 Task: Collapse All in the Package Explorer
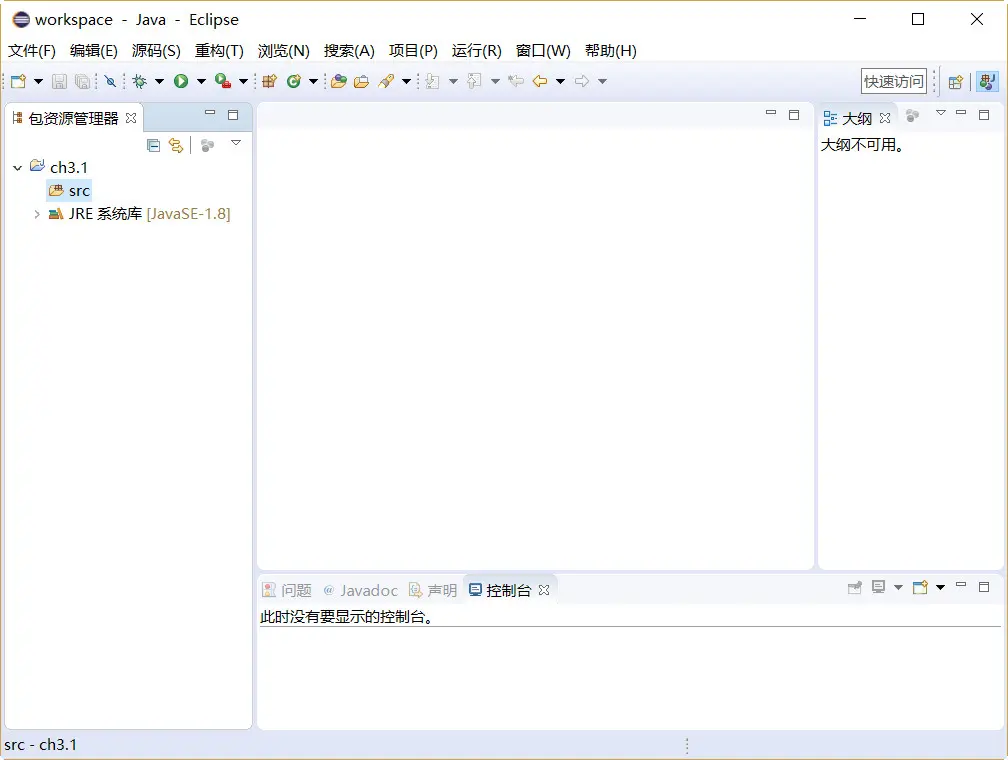153,145
